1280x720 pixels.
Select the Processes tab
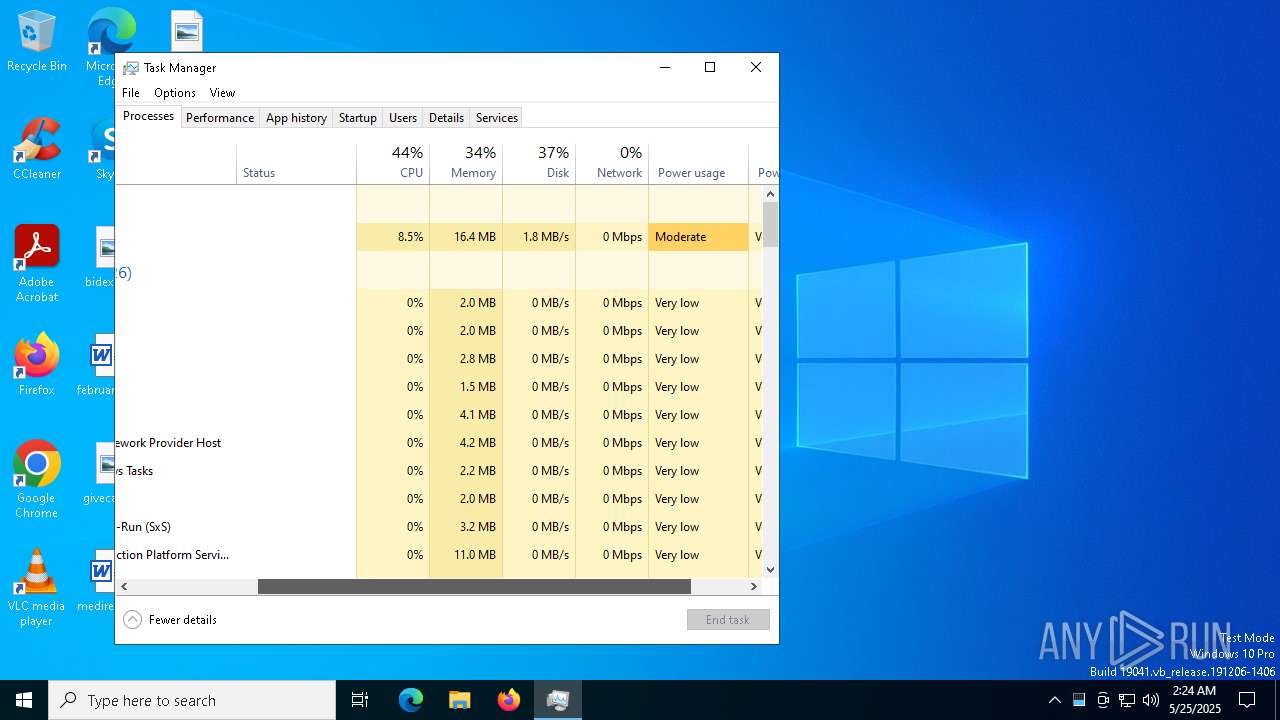(148, 116)
